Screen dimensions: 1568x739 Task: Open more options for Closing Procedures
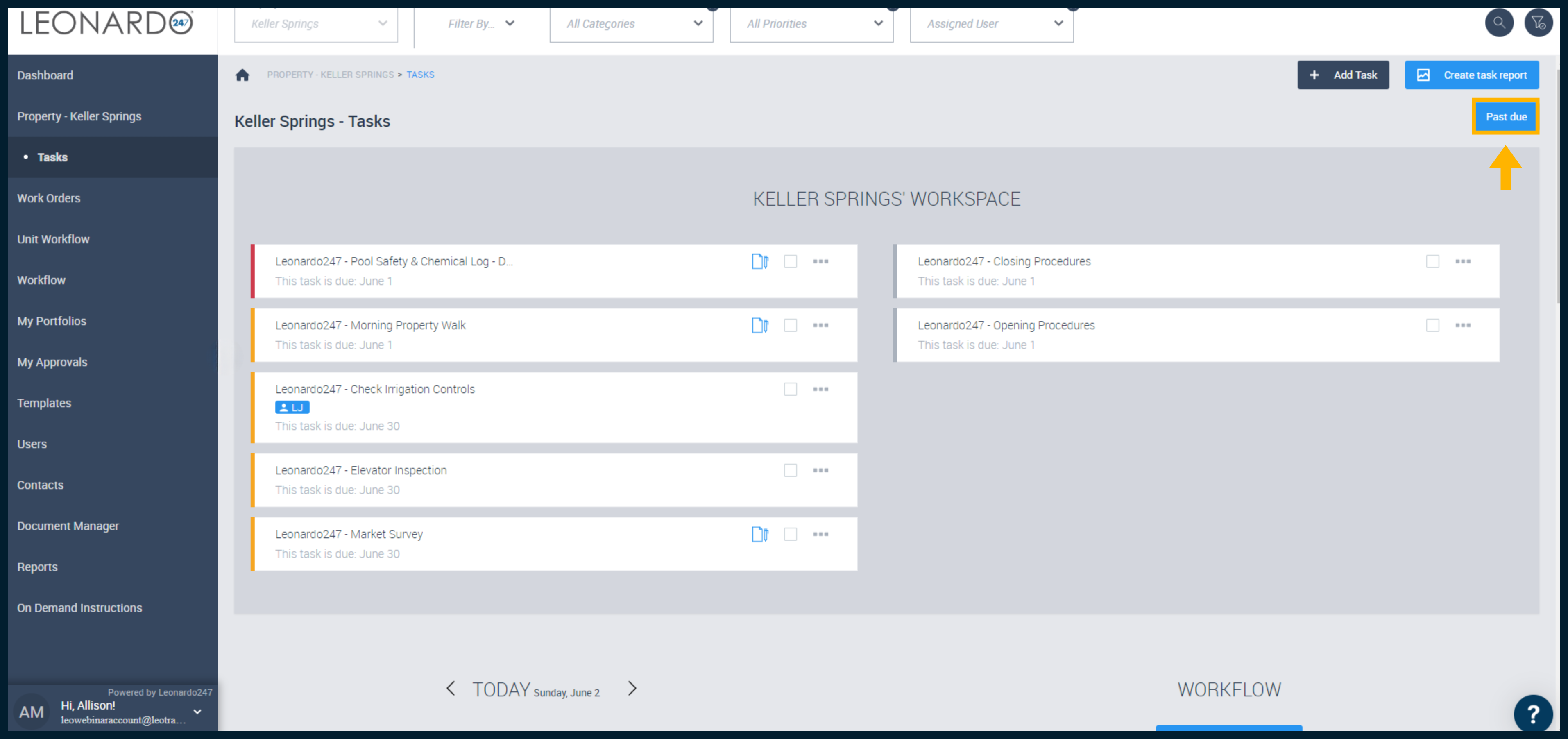tap(1463, 261)
